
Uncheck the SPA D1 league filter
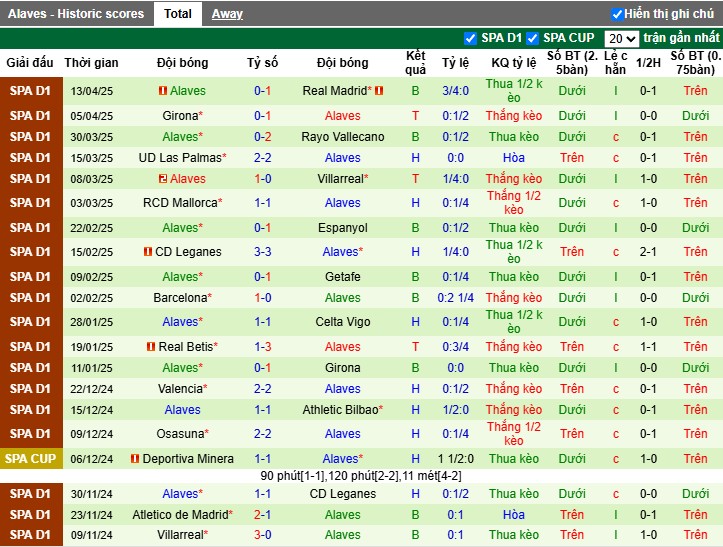470,38
